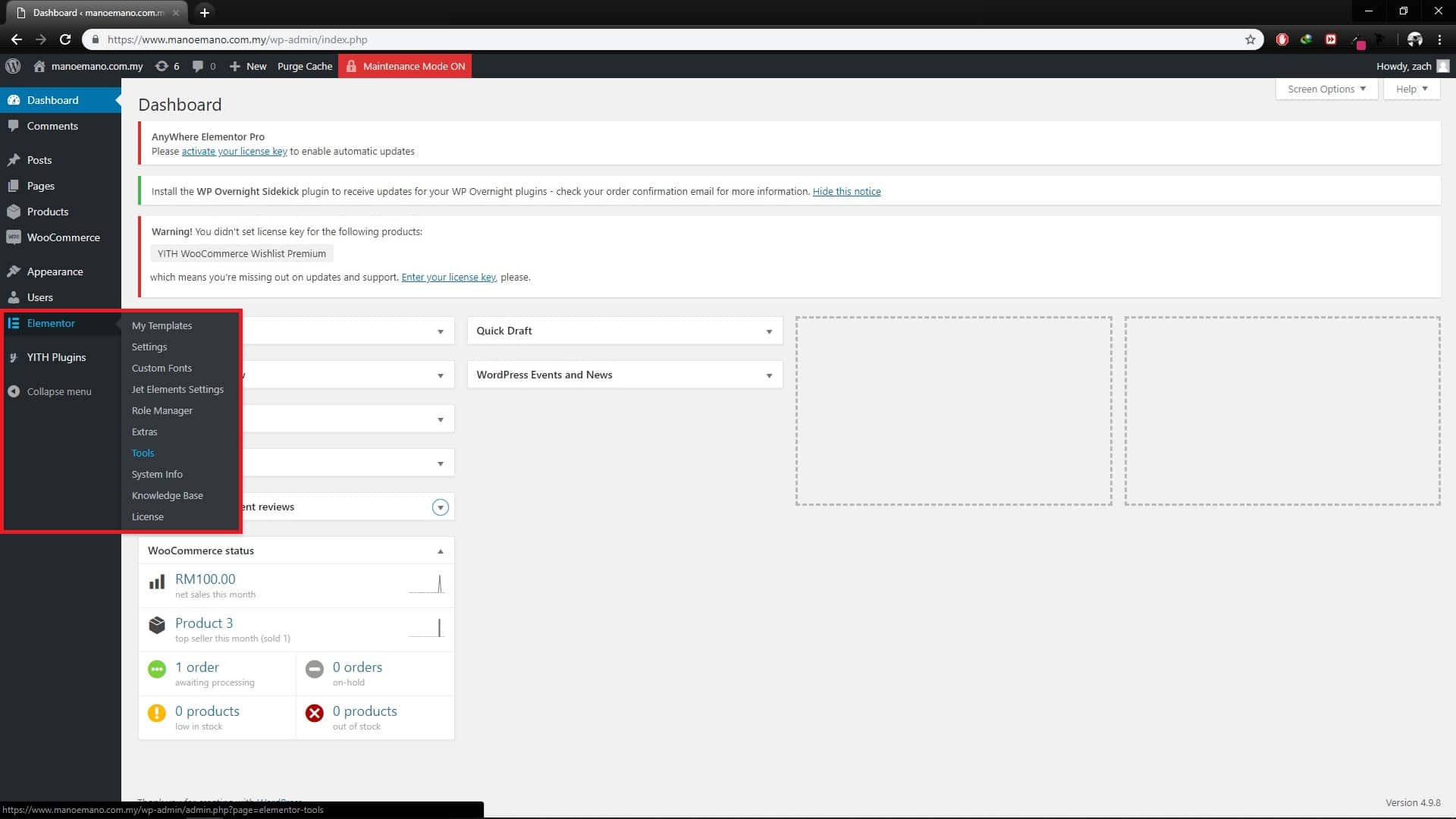Open Knowledge Base in Elementor submenu
This screenshot has height=819, width=1456.
tap(168, 495)
